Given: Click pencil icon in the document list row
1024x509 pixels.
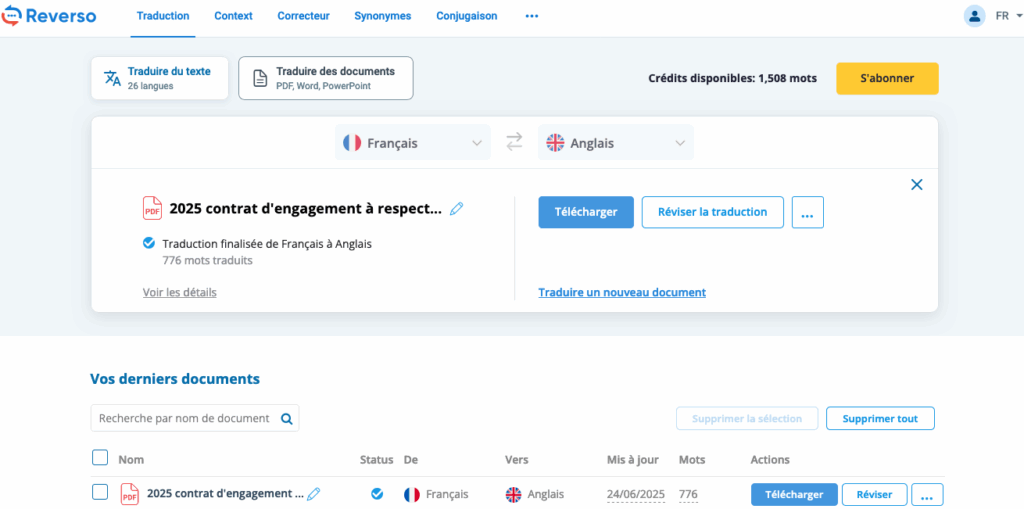Looking at the screenshot, I should [314, 494].
